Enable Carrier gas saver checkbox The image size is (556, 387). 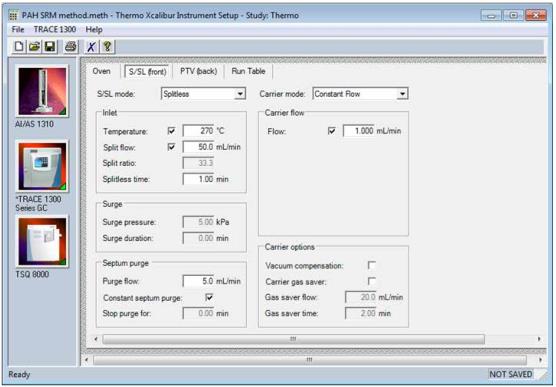(372, 281)
